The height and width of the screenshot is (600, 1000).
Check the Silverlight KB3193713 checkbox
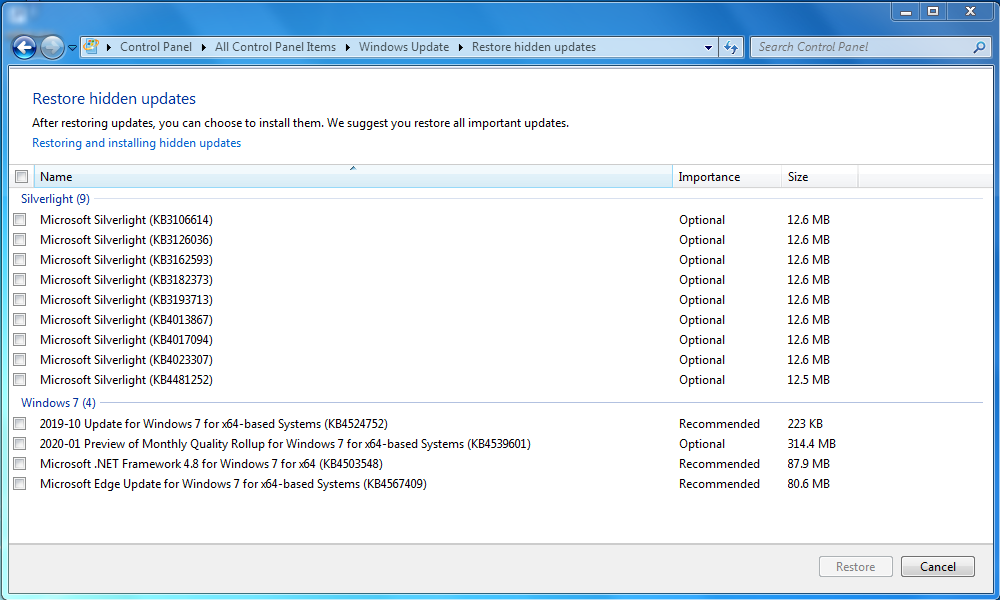pyautogui.click(x=20, y=300)
